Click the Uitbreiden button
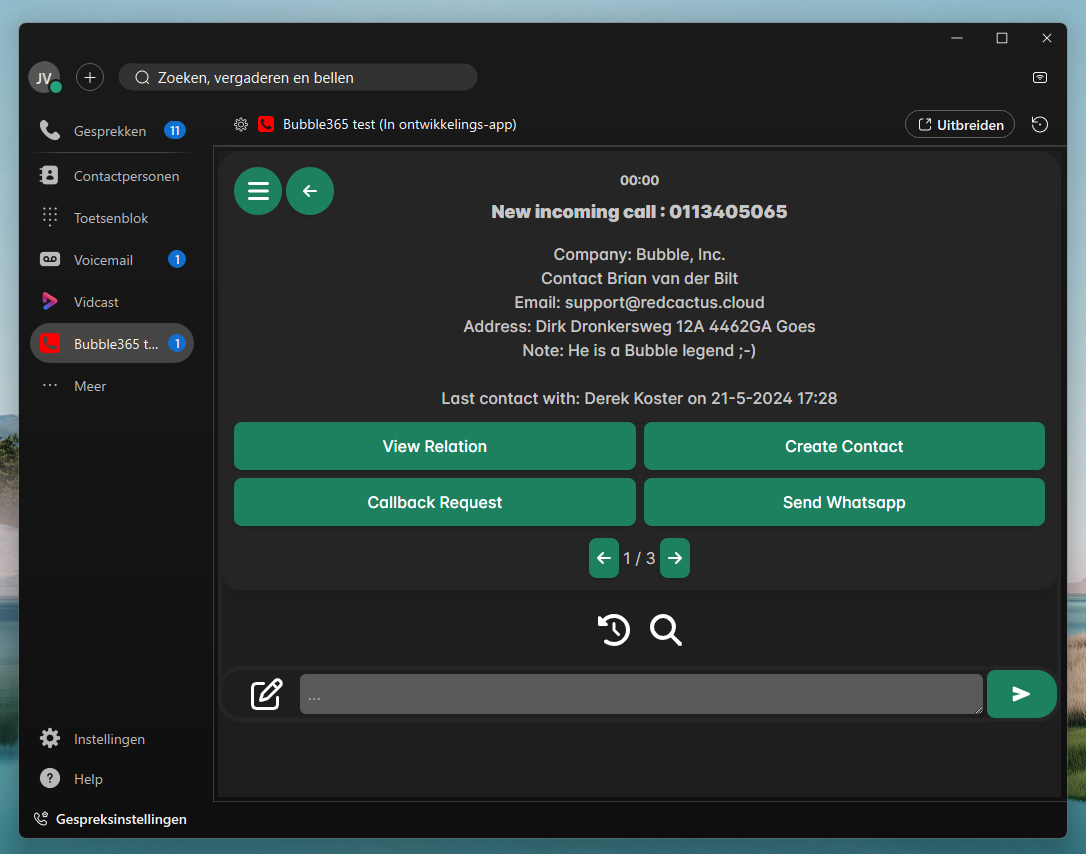This screenshot has height=854, width=1086. tap(959, 124)
